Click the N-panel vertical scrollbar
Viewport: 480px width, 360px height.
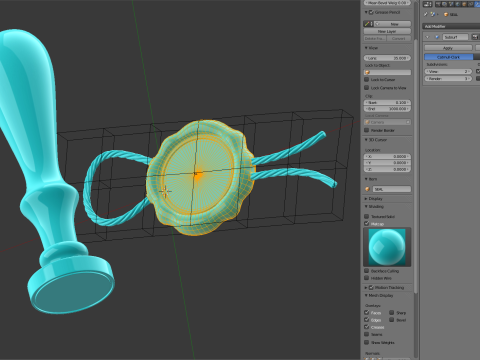(x=416, y=167)
